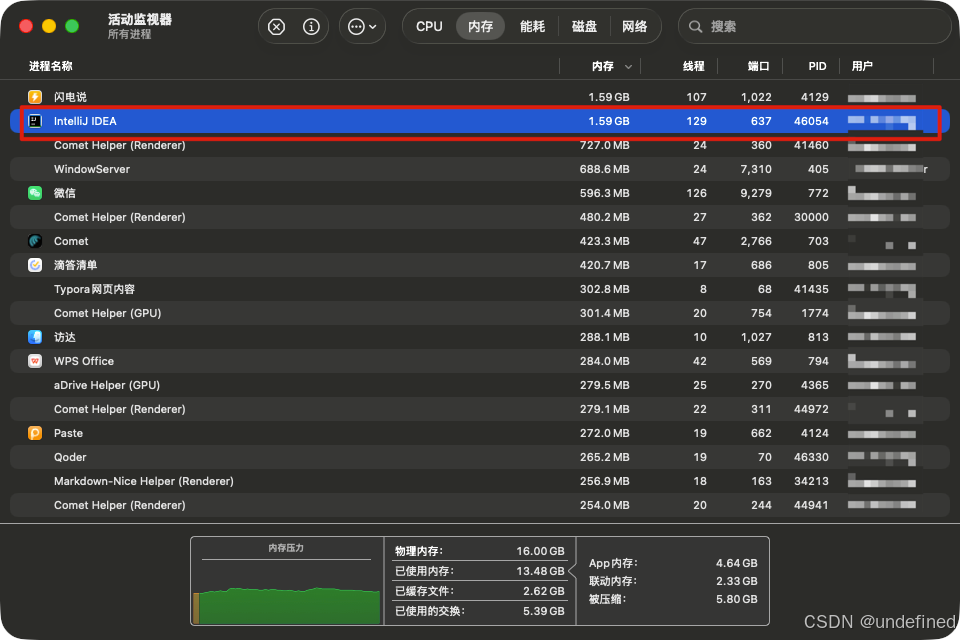Viewport: 960px width, 640px height.
Task: Select the 闪电说 app icon
Action: (x=35, y=97)
